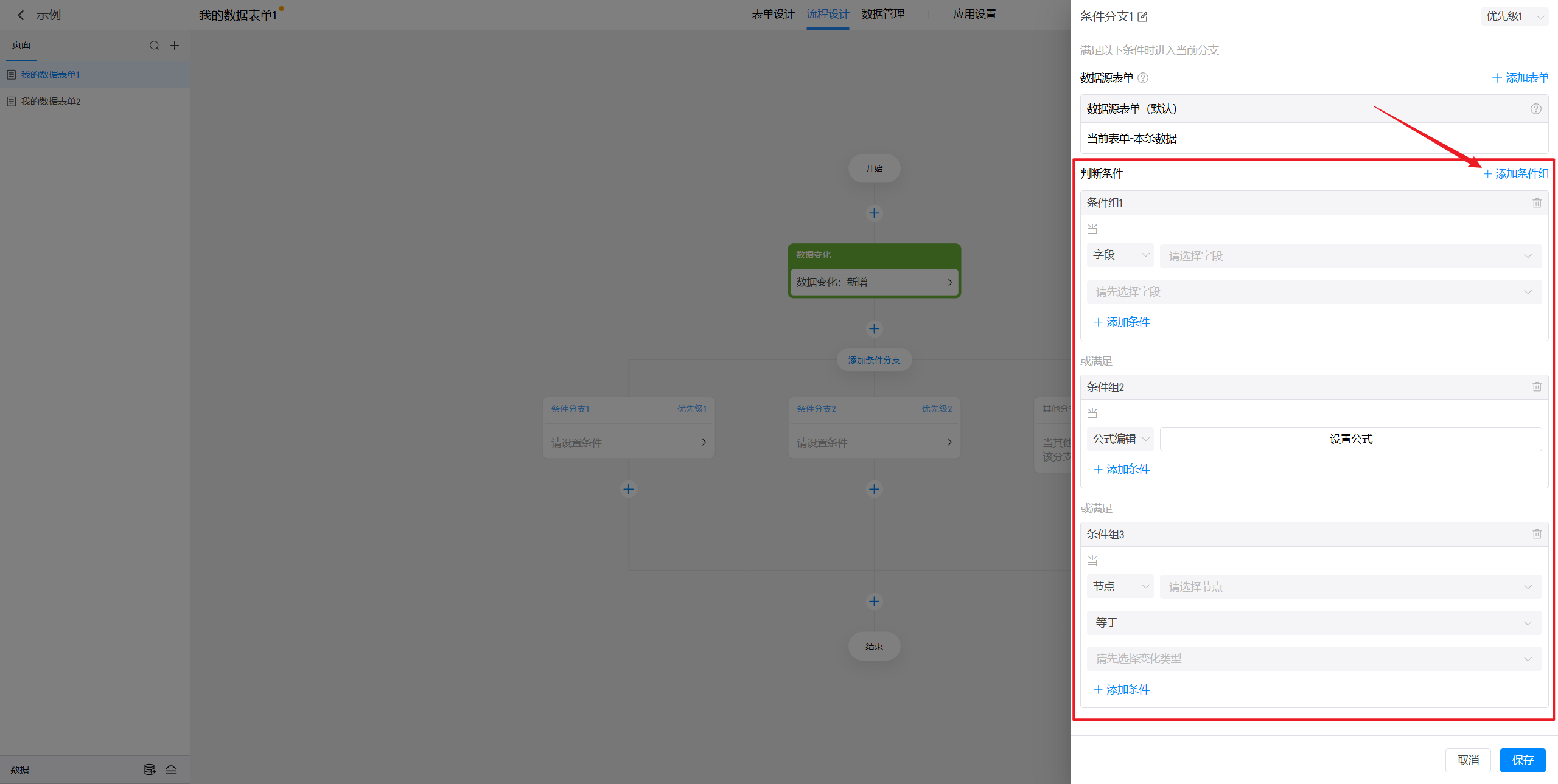Expand the 请选择字段 field selector

(1350, 256)
